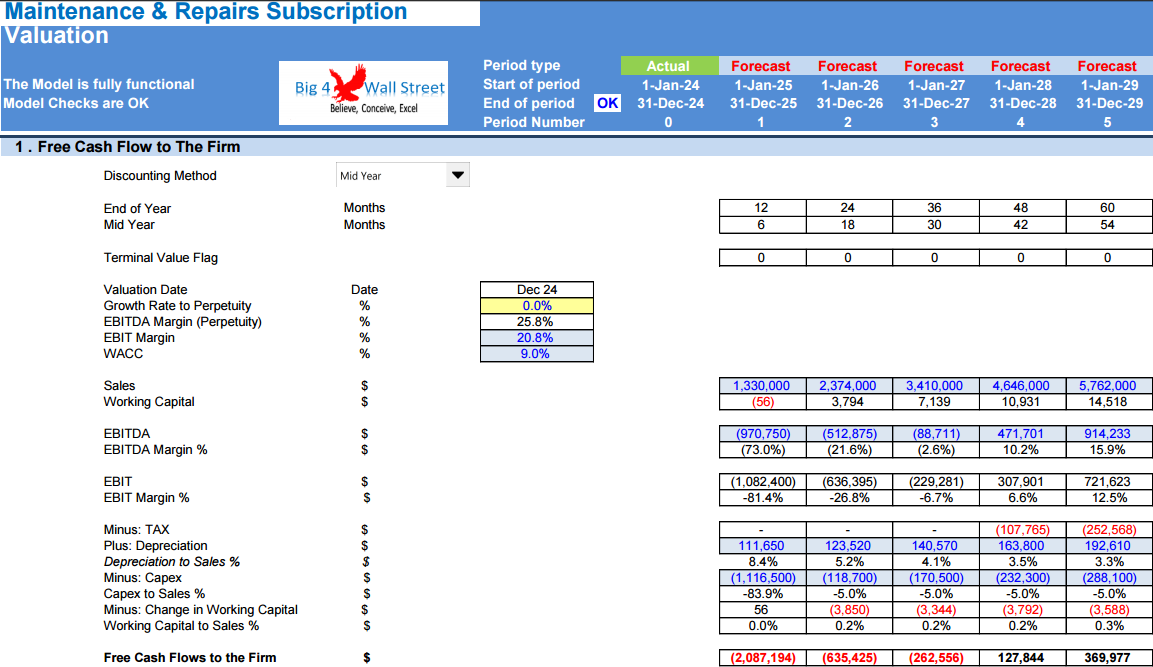Screen dimensions: 1153x667
Task: Select the Growth Rate to Perpetuity cell
Action: 537,306
